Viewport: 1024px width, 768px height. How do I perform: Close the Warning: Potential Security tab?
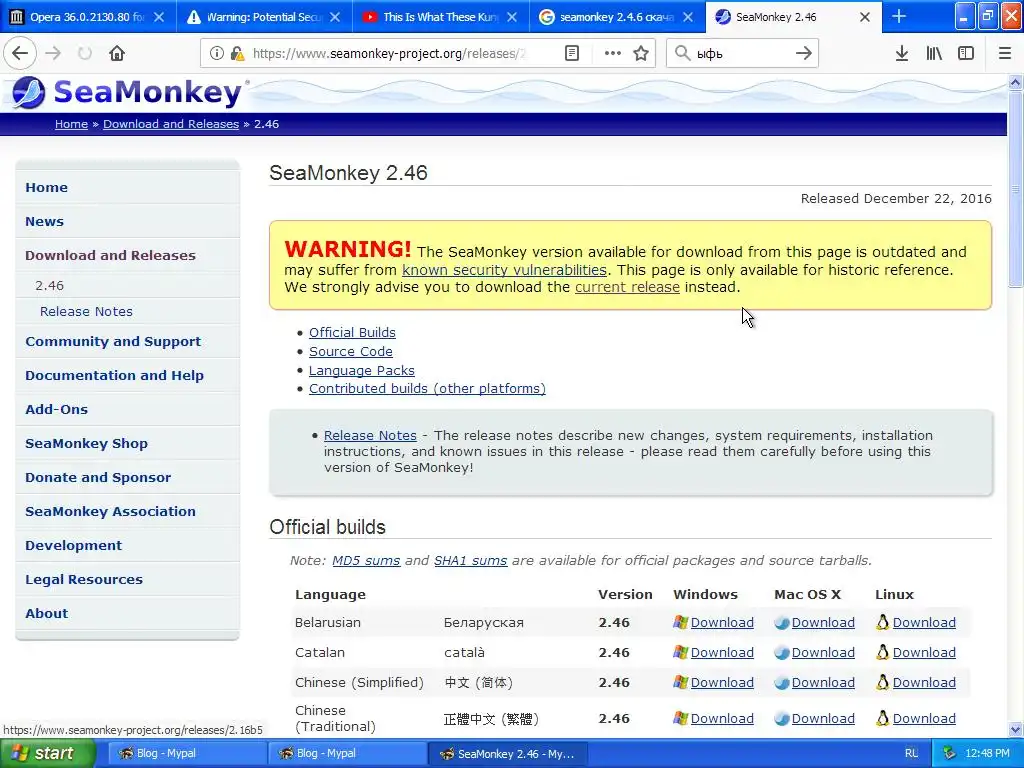[x=335, y=18]
